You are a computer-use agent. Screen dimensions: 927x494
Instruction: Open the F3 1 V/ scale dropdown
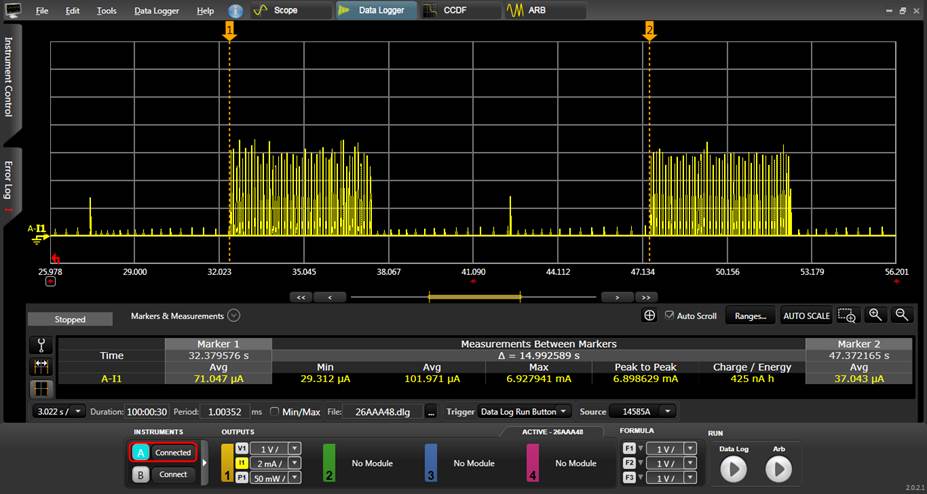(x=690, y=478)
